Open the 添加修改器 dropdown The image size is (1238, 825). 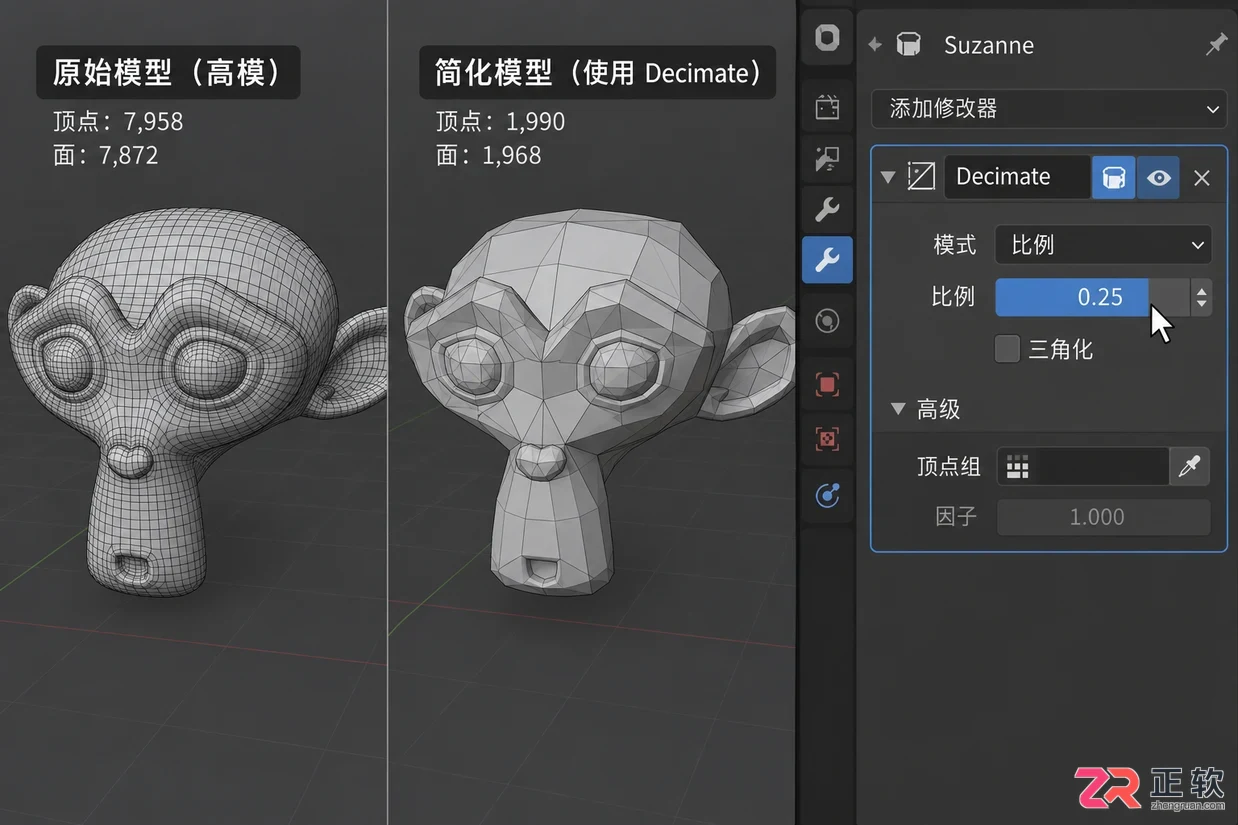coord(1049,108)
